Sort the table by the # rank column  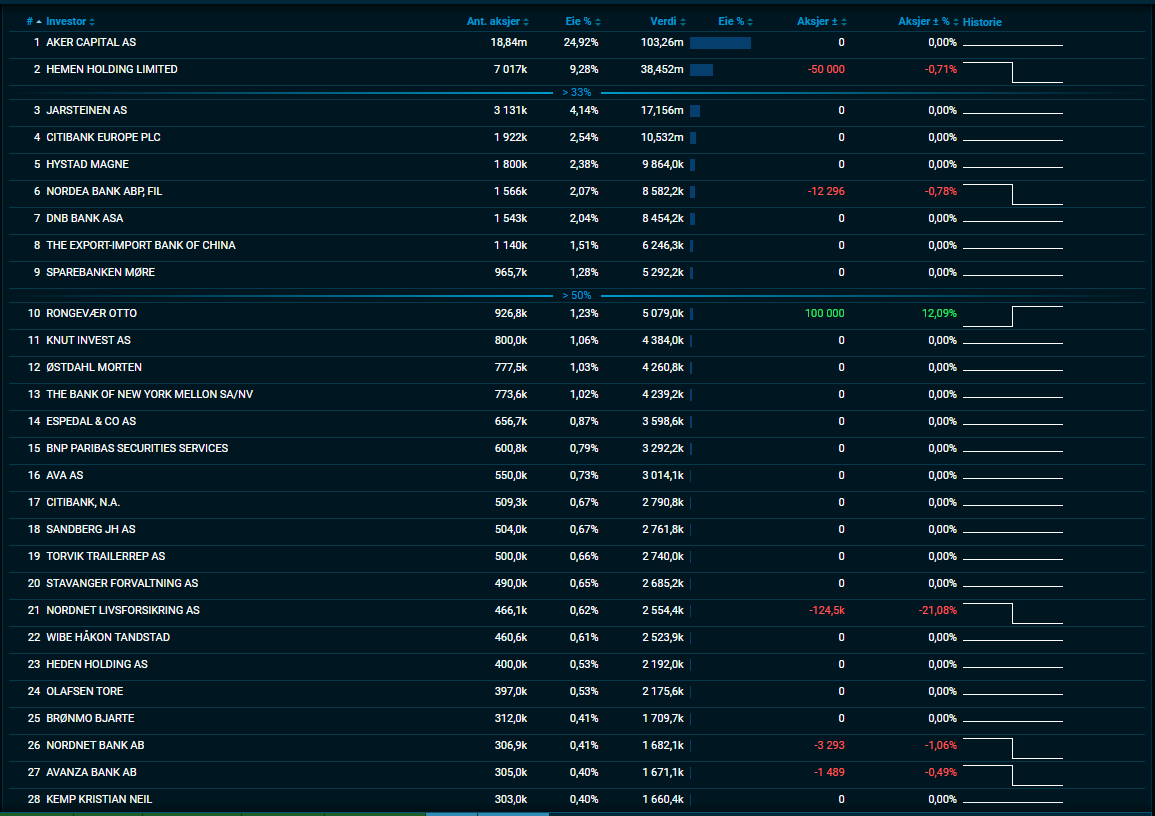[34, 21]
